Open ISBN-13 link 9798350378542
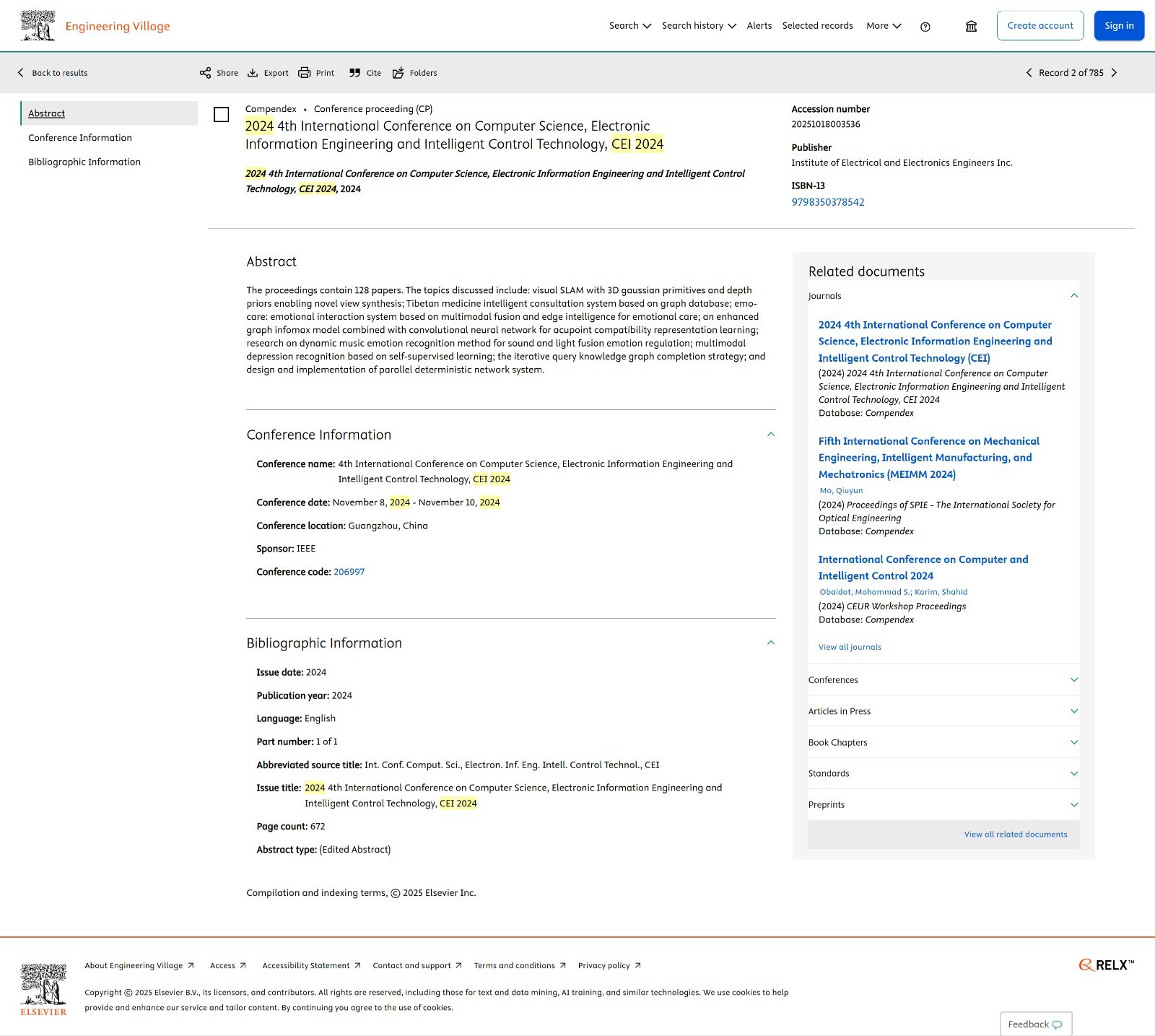 pos(827,202)
